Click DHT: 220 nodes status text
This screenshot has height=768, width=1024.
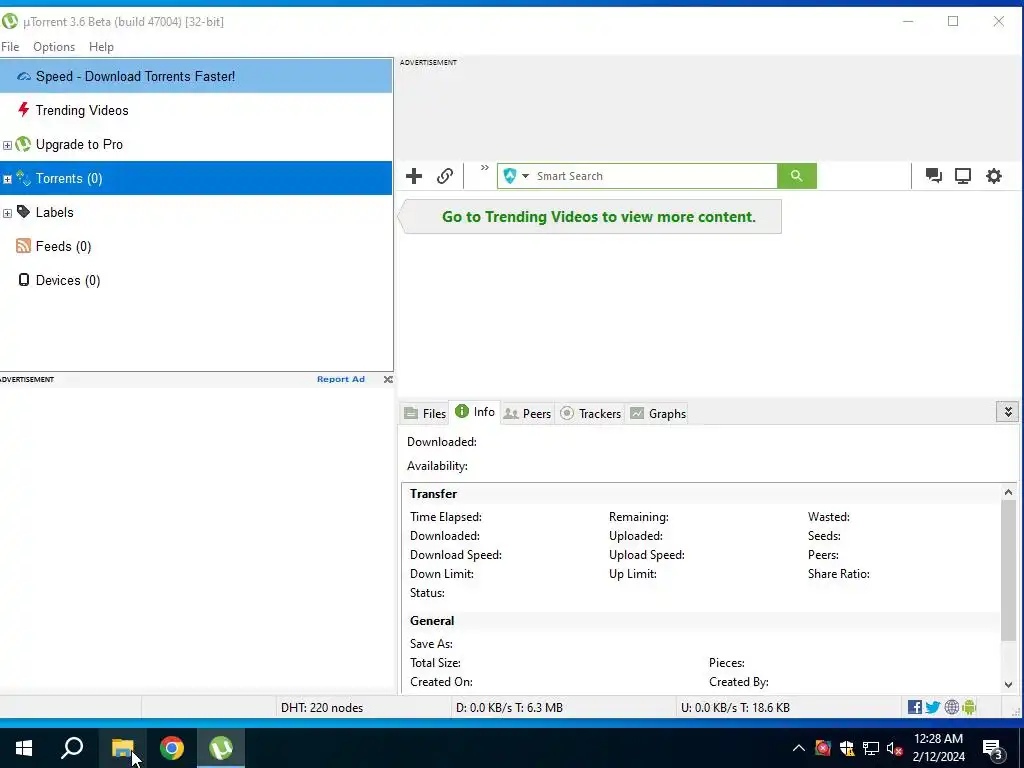click(322, 707)
